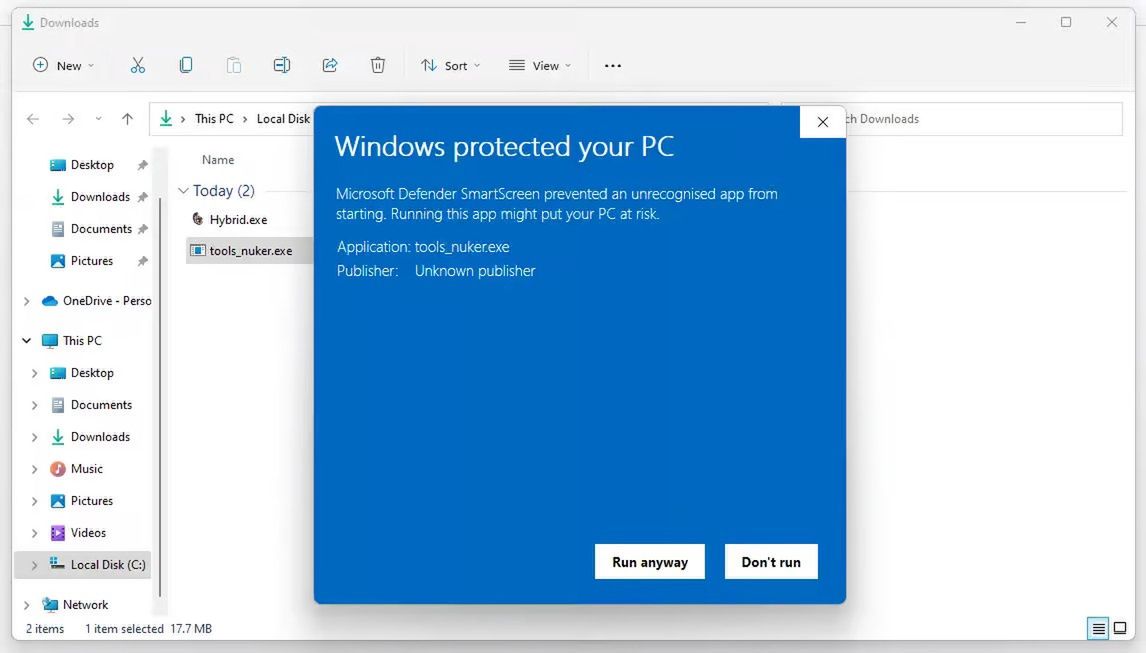The image size is (1146, 653).
Task: Delete the selected file with trash icon
Action: pyautogui.click(x=378, y=66)
